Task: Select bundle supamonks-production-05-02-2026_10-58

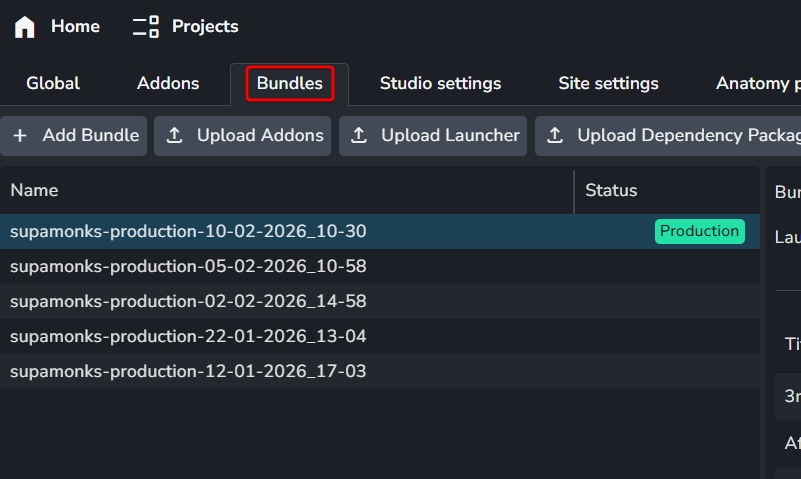Action: coord(188,267)
